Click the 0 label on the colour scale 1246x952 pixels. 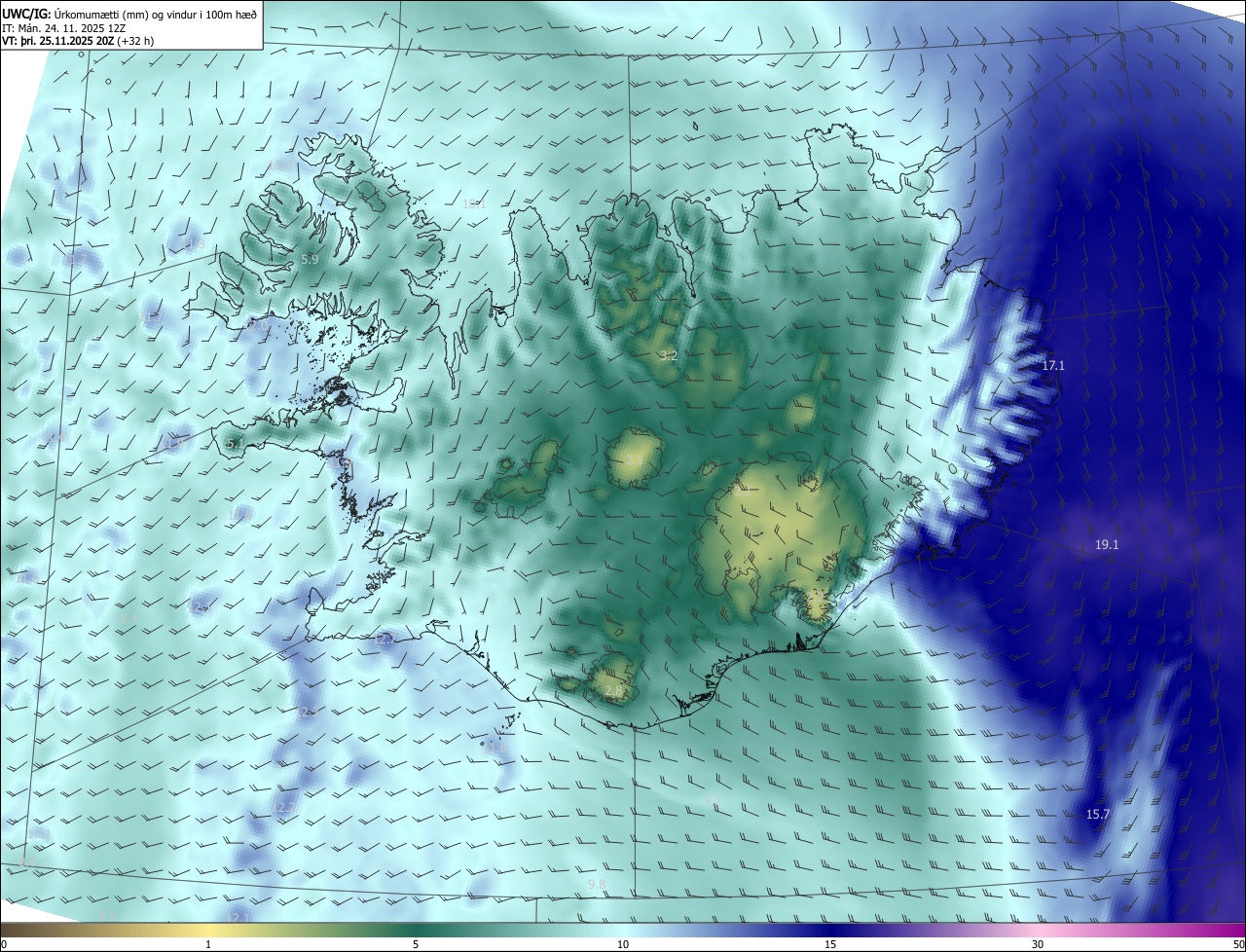coord(4,944)
